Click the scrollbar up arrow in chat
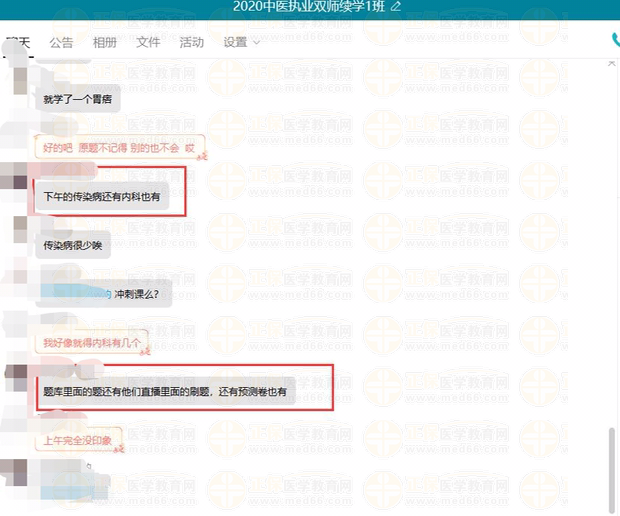The height and width of the screenshot is (516, 620). click(x=612, y=64)
